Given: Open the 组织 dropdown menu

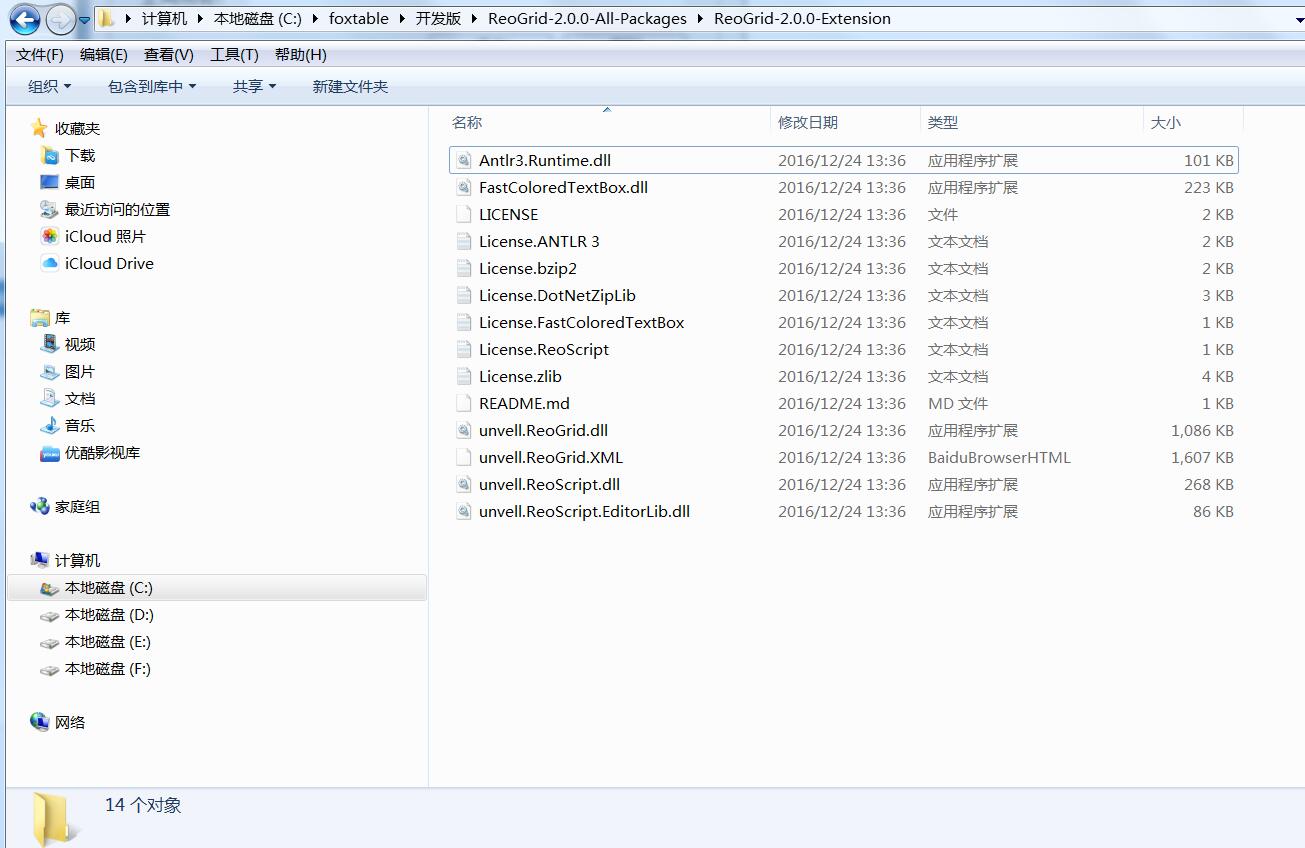Looking at the screenshot, I should point(50,87).
